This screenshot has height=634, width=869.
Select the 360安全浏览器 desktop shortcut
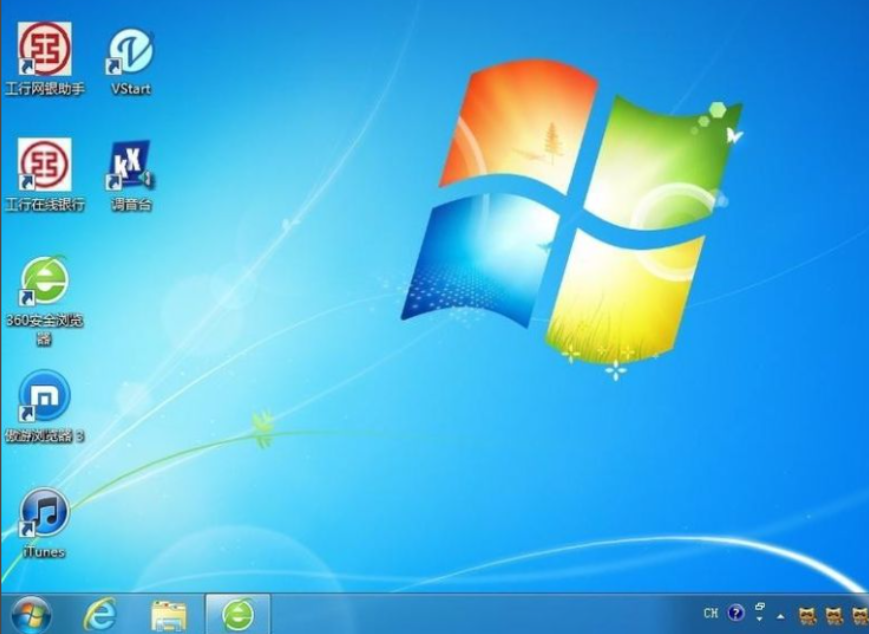(x=44, y=301)
